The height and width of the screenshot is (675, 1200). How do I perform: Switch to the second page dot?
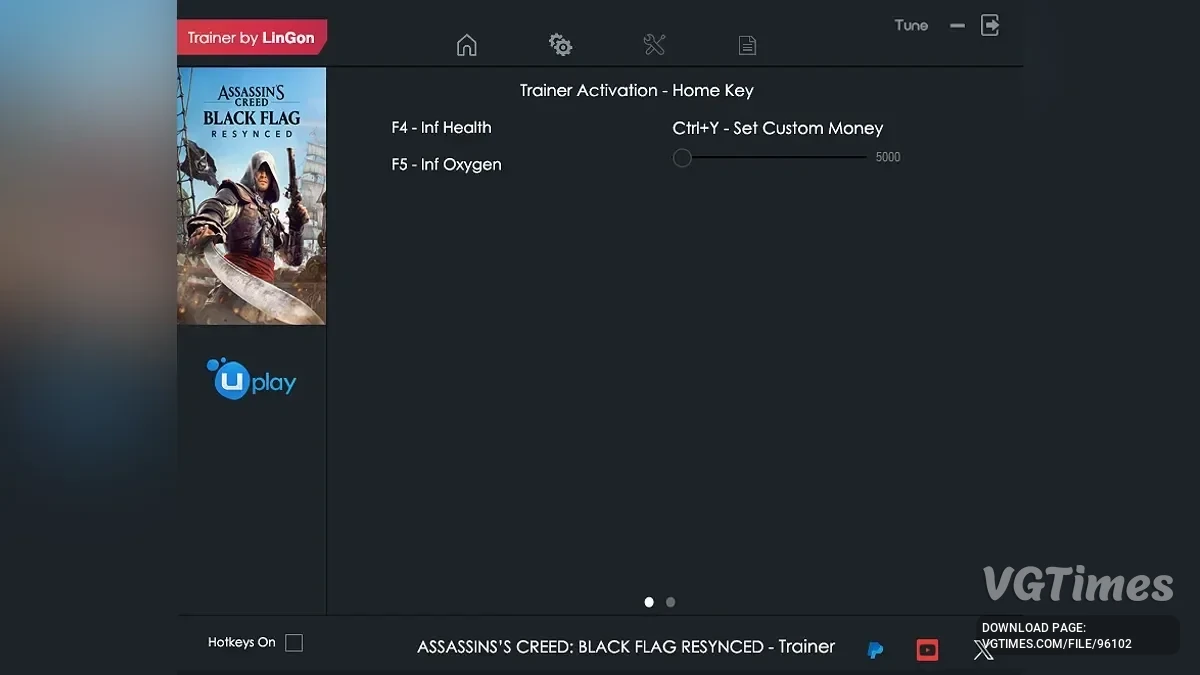[670, 602]
